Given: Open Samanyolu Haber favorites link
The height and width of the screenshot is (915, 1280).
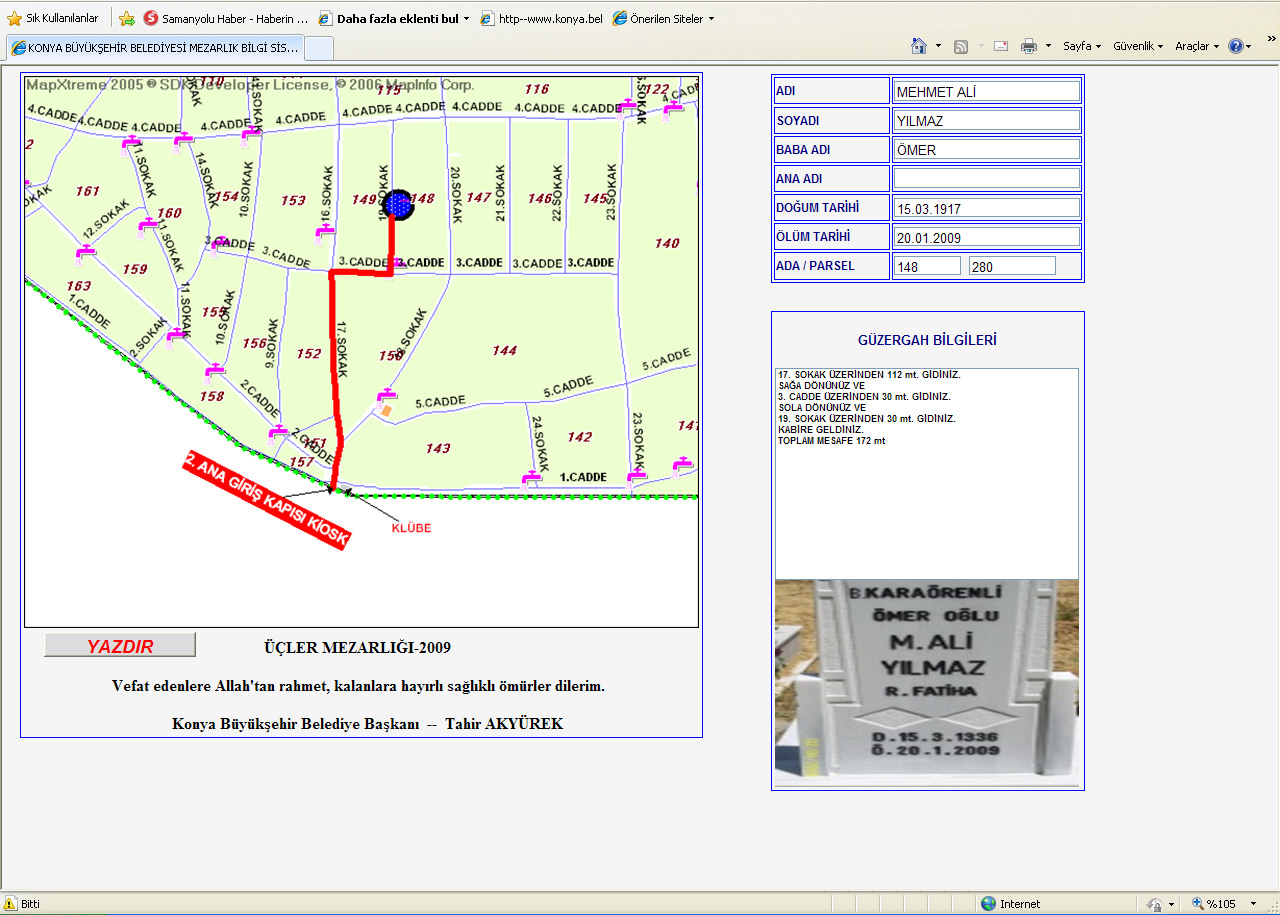Looking at the screenshot, I should pos(226,18).
